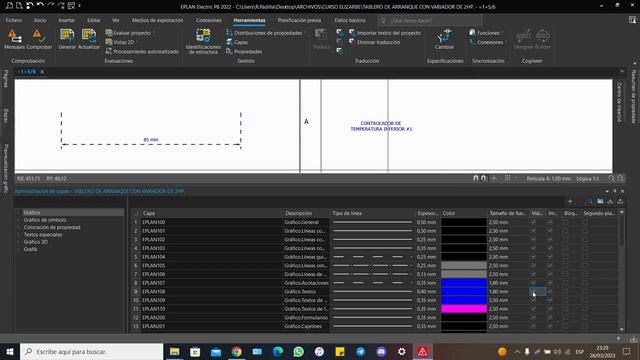The height and width of the screenshot is (360, 640).
Task: Run the Comprobar check
Action: 39,40
